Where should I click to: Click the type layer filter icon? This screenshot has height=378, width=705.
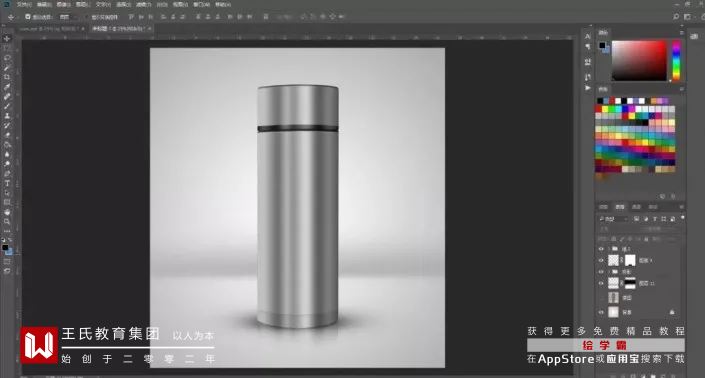655,219
